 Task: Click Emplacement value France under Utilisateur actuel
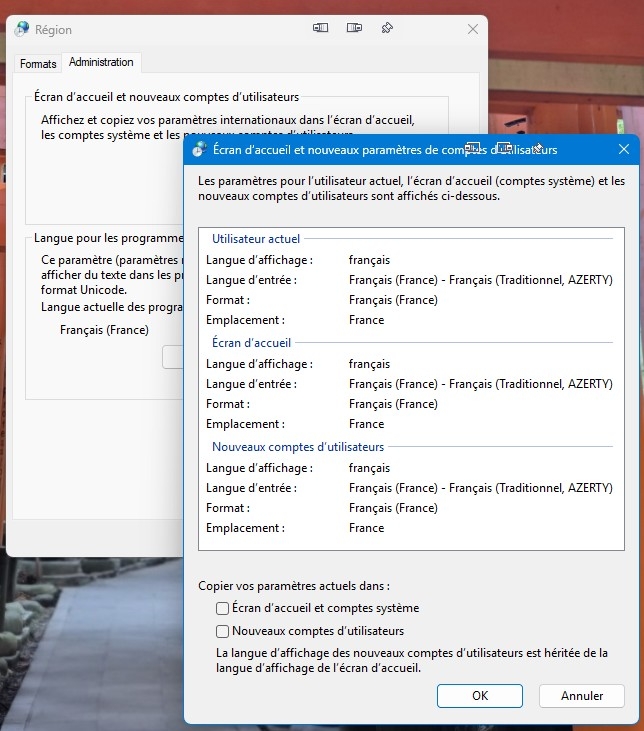pyautogui.click(x=367, y=320)
